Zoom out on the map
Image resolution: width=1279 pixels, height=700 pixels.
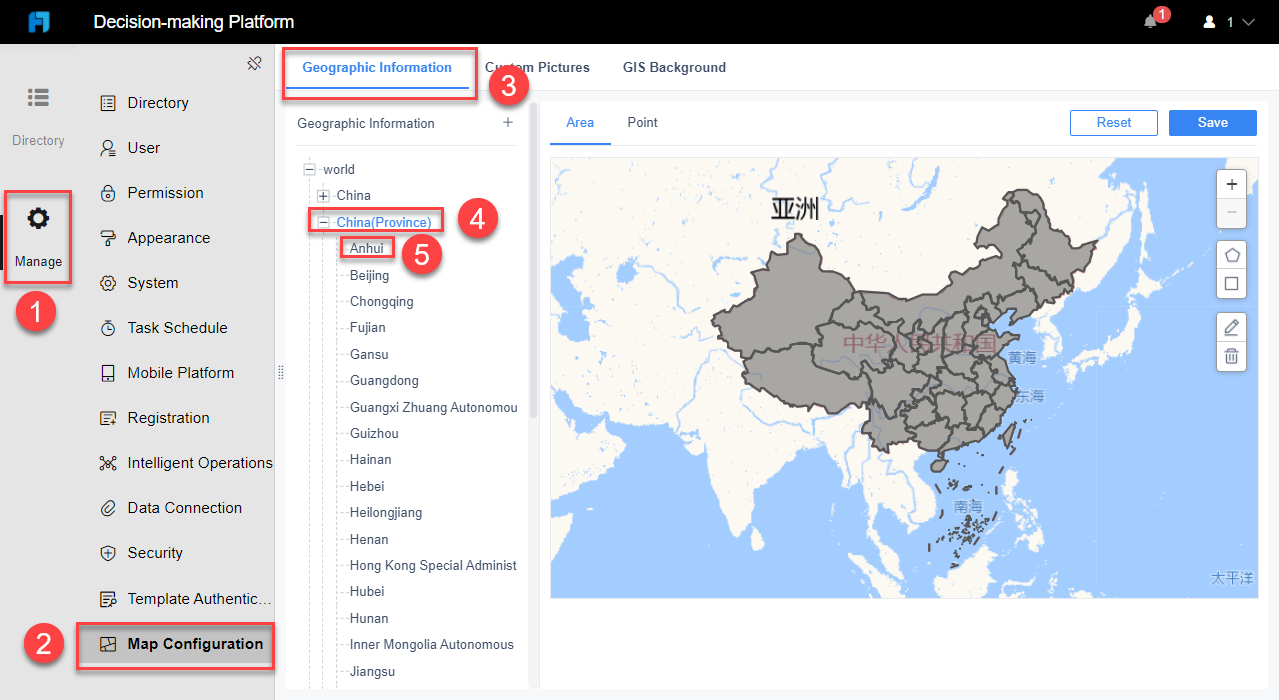(x=1231, y=213)
